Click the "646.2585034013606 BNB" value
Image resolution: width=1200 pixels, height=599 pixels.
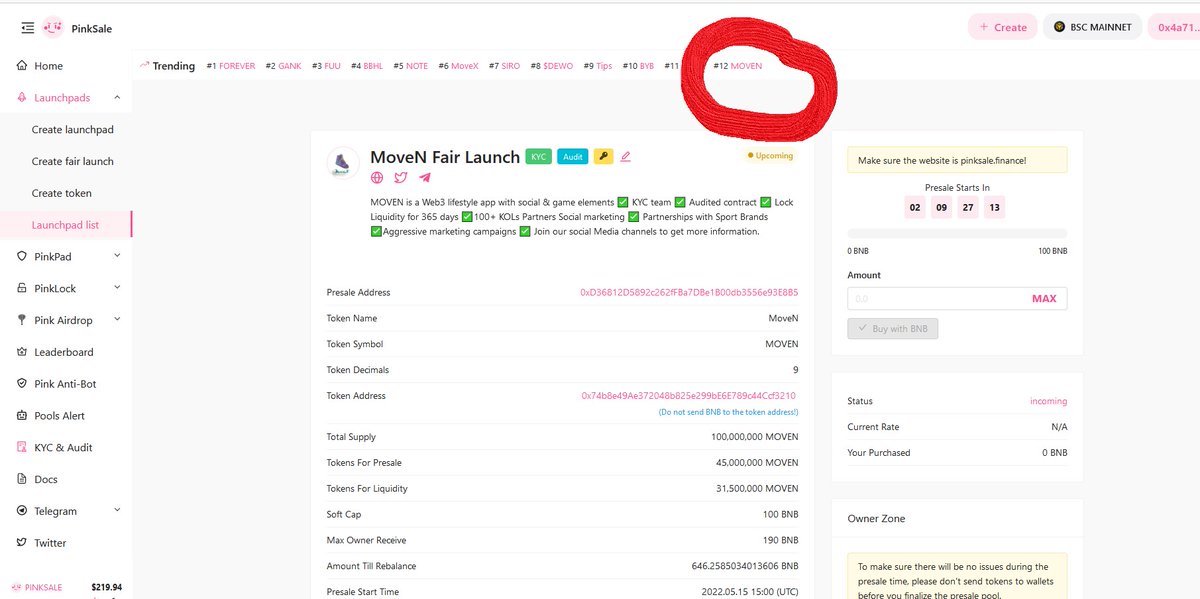click(x=744, y=566)
